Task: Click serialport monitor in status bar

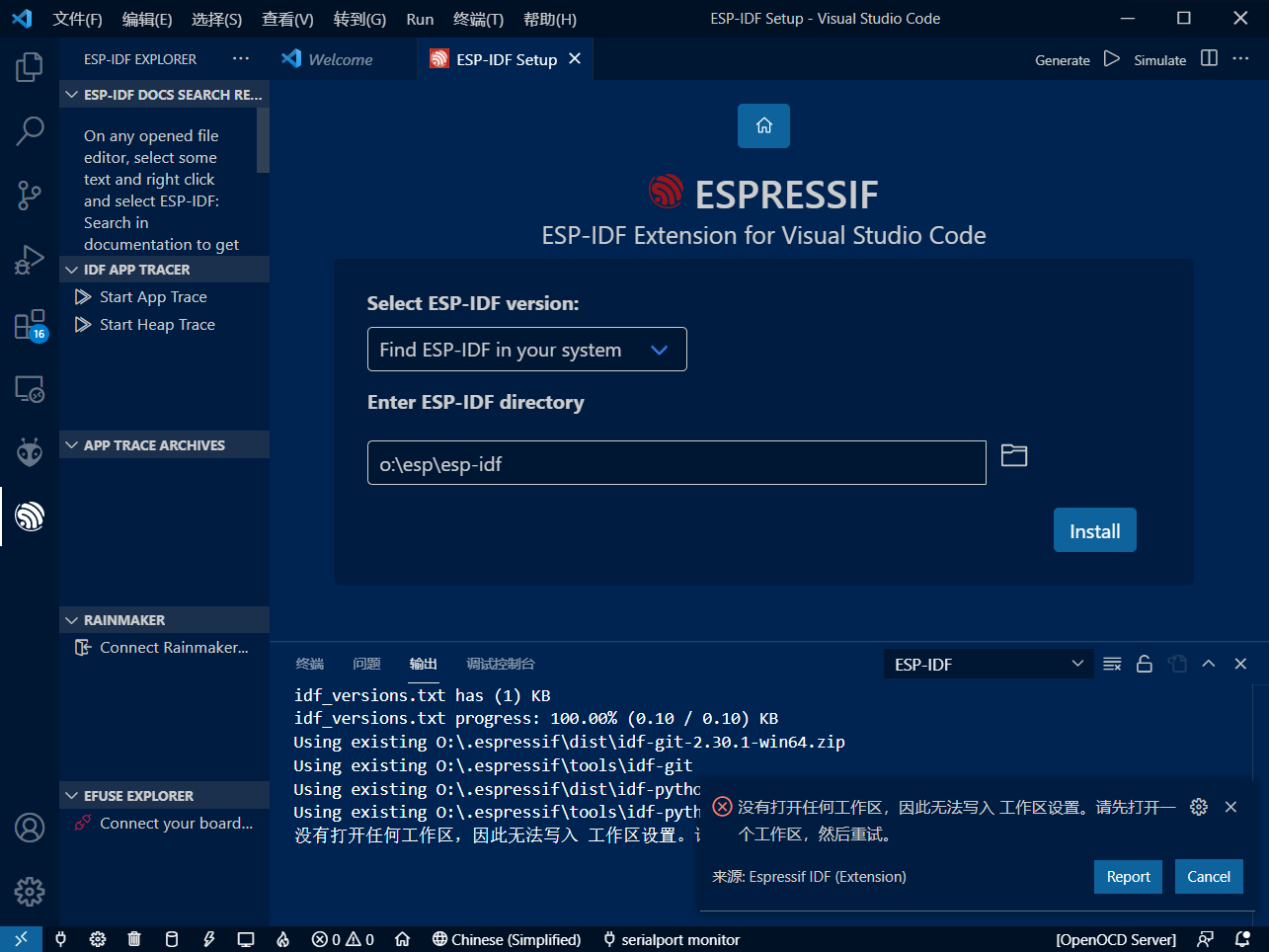Action: tap(671, 939)
